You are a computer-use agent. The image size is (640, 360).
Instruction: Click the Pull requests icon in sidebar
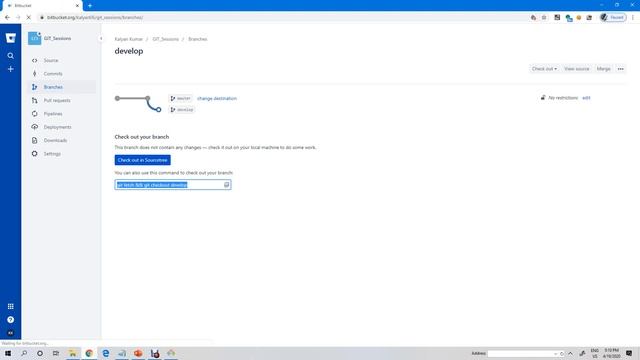tap(35, 100)
